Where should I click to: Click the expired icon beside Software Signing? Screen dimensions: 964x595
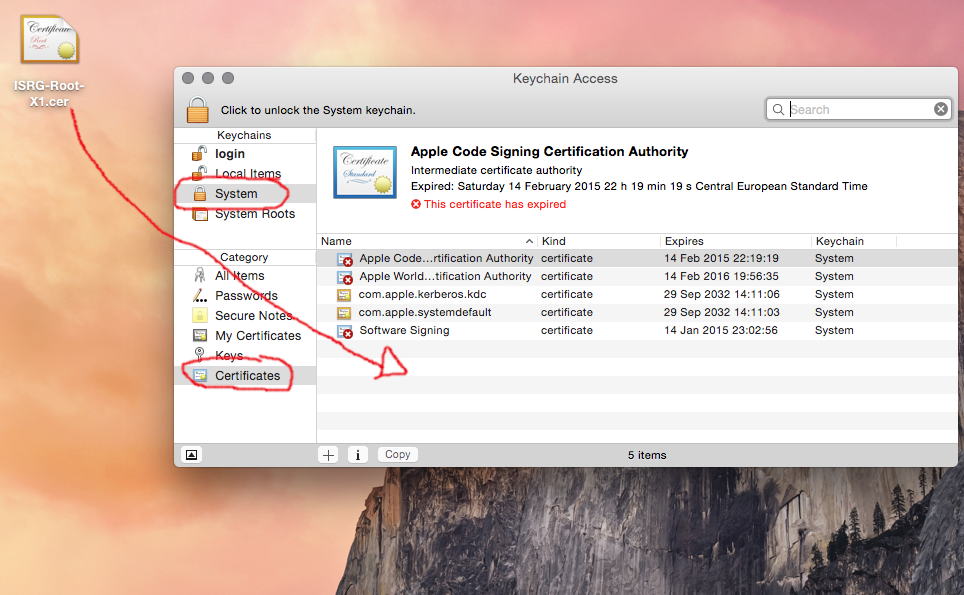click(345, 331)
